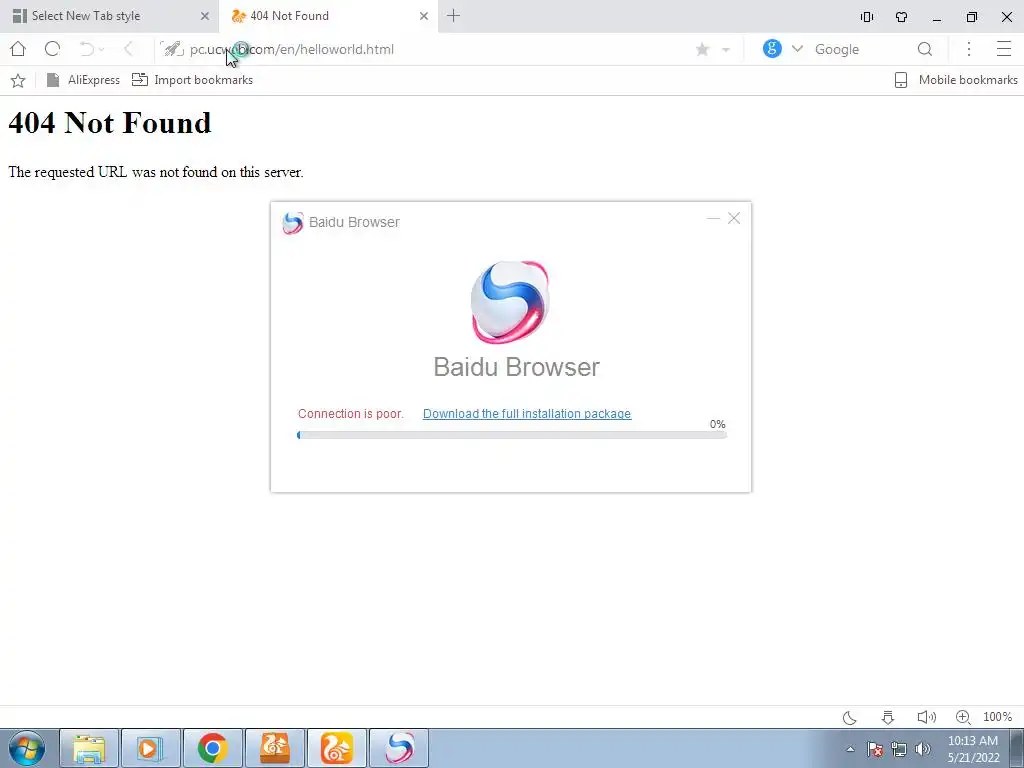The width and height of the screenshot is (1024, 768).
Task: Click the network tray icon
Action: pyautogui.click(x=899, y=749)
